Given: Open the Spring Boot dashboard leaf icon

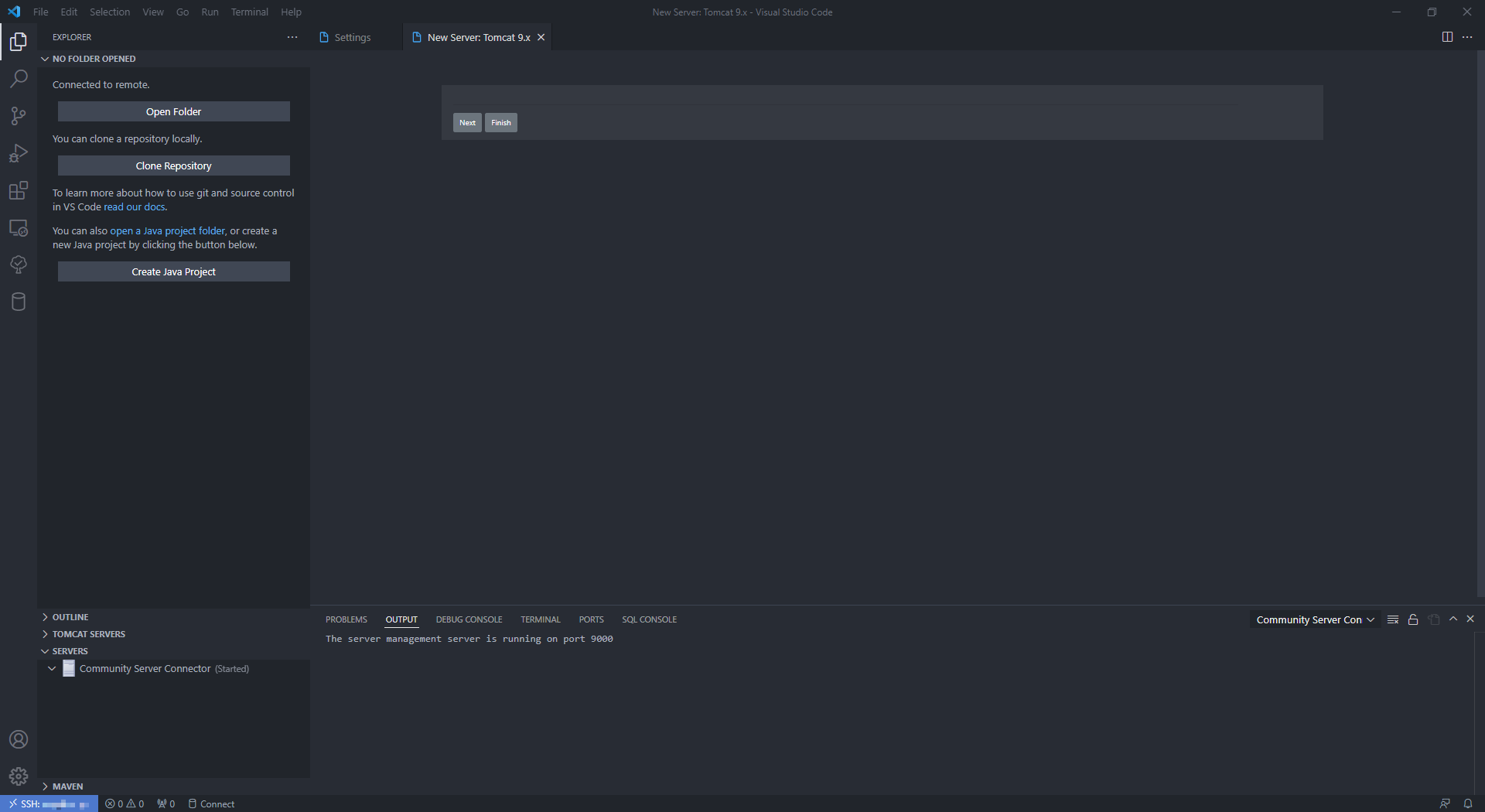Looking at the screenshot, I should 19,264.
